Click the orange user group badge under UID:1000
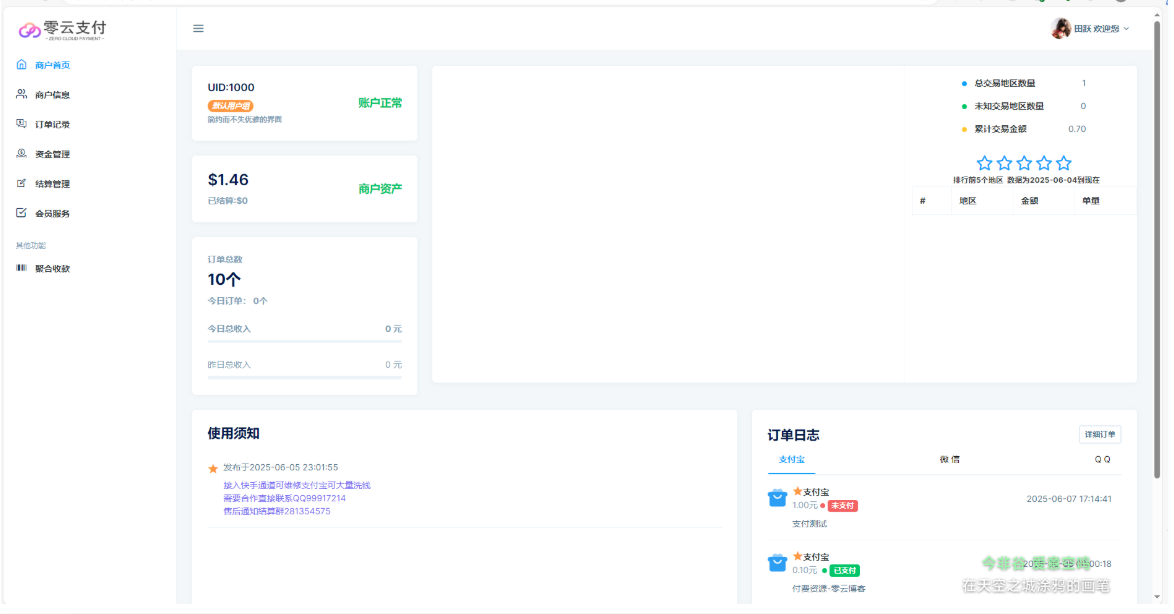This screenshot has height=614, width=1174. (x=231, y=106)
